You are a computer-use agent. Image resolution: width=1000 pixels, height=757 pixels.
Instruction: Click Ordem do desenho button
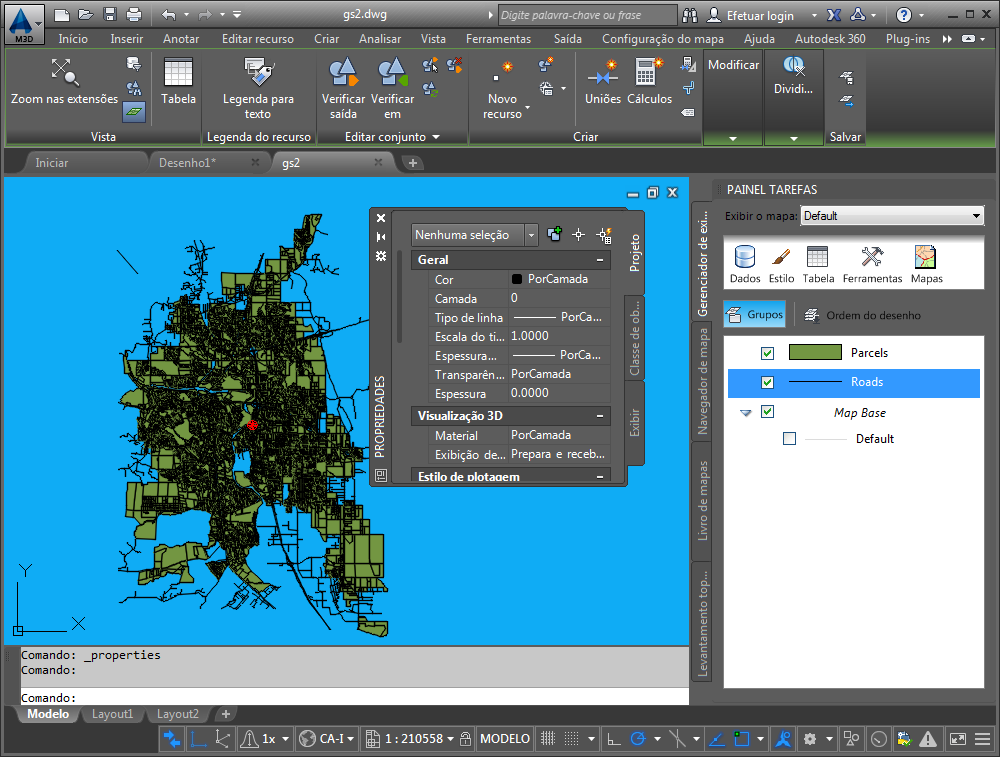tap(863, 316)
